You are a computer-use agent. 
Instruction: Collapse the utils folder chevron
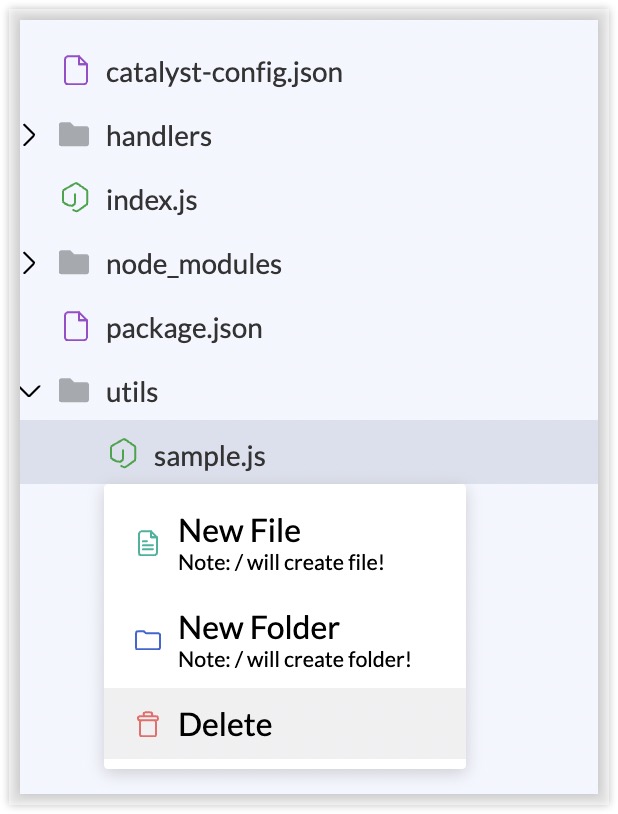click(30, 391)
